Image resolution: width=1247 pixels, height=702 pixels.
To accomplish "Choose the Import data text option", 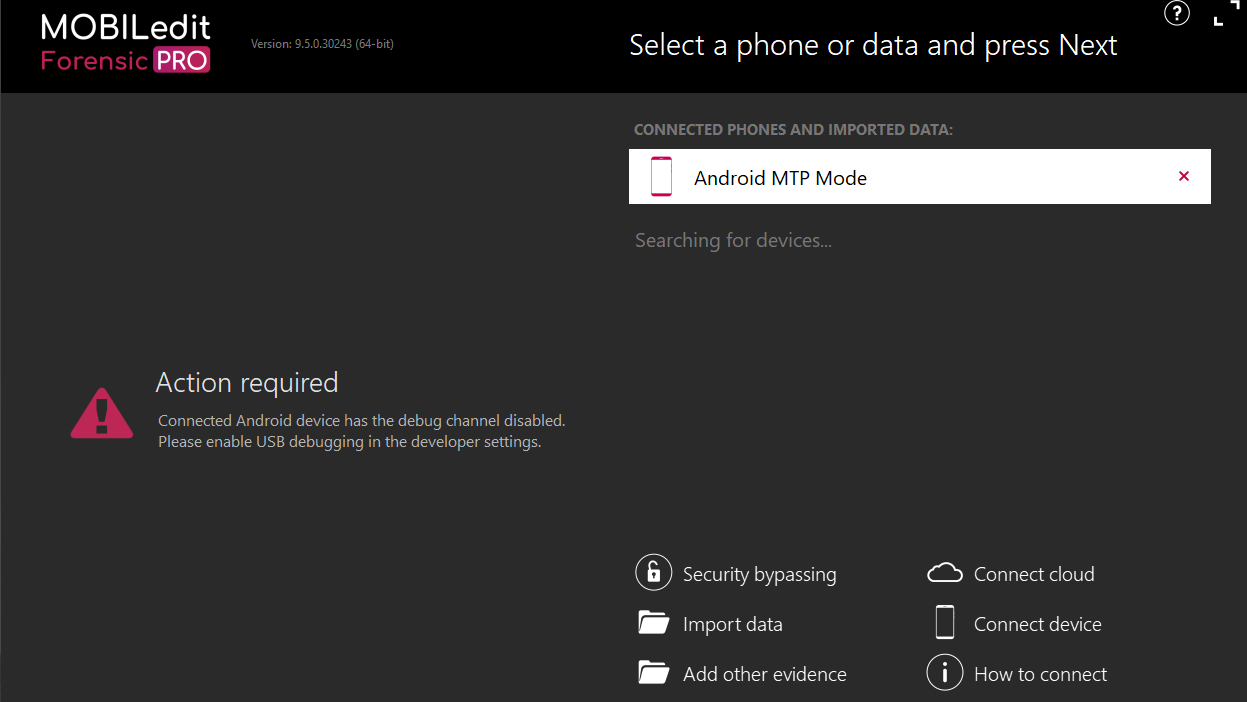I will [x=733, y=624].
